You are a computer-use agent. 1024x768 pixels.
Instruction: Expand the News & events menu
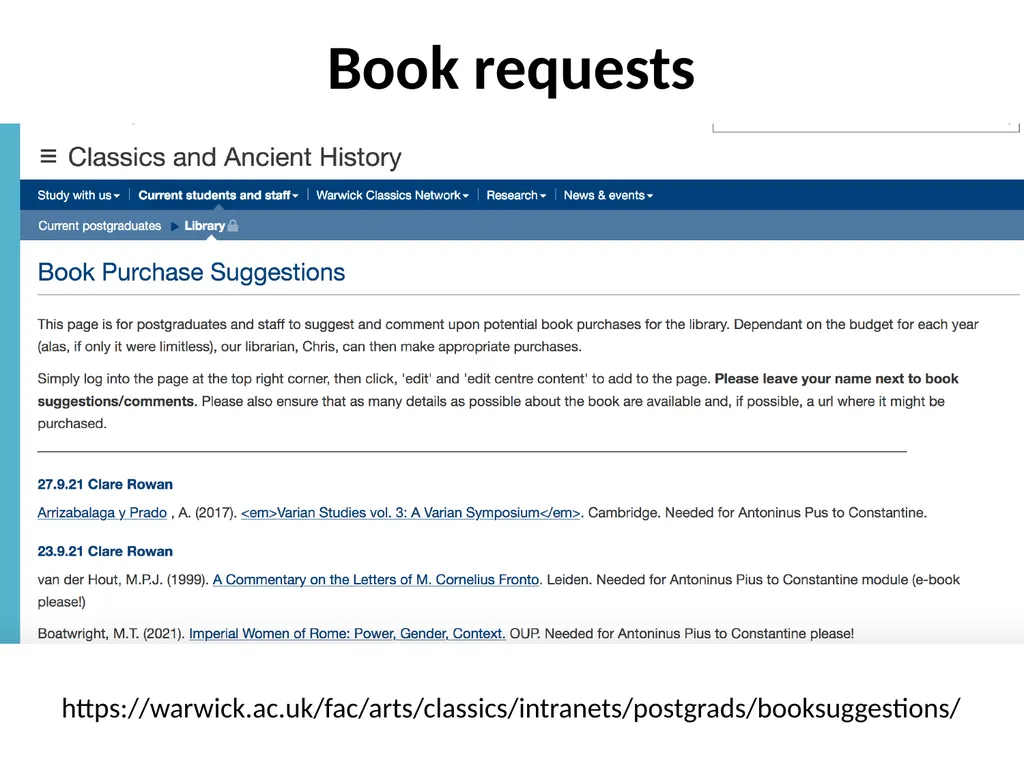(608, 195)
